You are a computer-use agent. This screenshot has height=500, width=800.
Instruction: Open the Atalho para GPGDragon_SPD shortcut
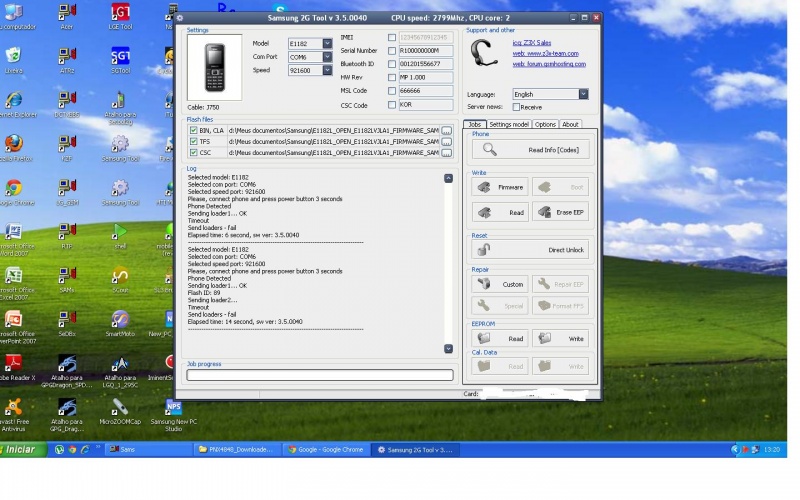pyautogui.click(x=67, y=371)
